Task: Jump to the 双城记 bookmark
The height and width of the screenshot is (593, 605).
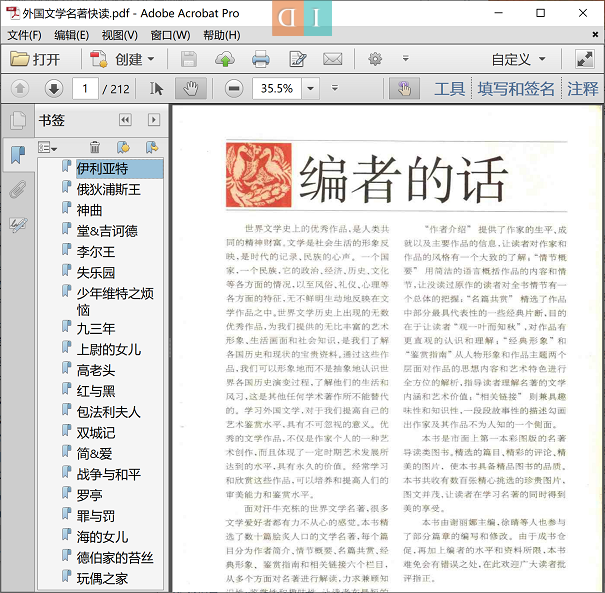Action: click(96, 433)
